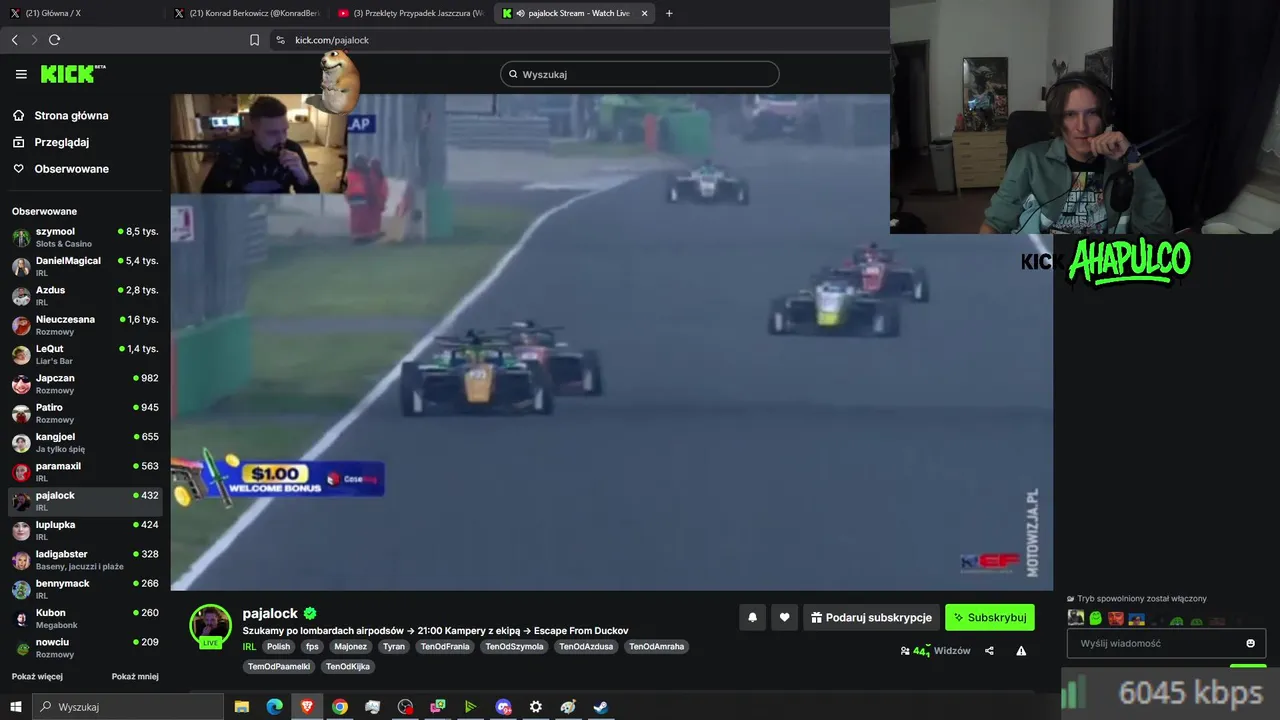Viewport: 1280px width, 720px height.
Task: Click the IRL category link
Action: point(249,647)
